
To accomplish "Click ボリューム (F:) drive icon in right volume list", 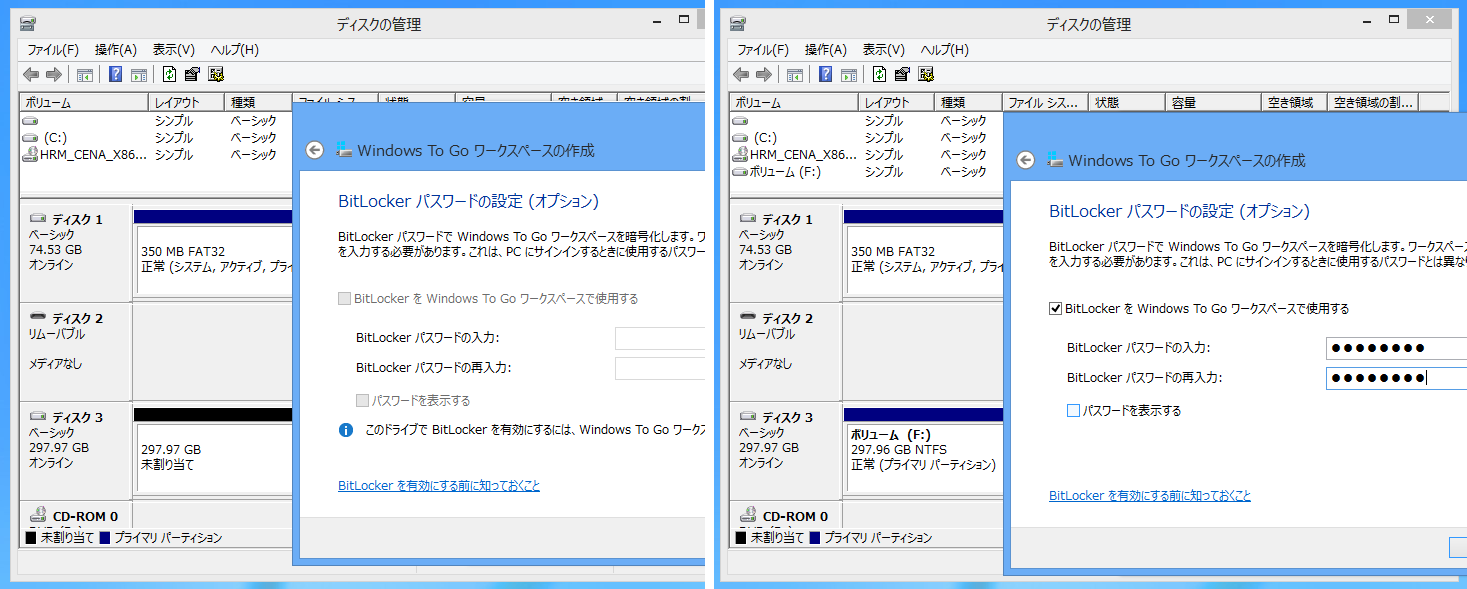I will 741,172.
